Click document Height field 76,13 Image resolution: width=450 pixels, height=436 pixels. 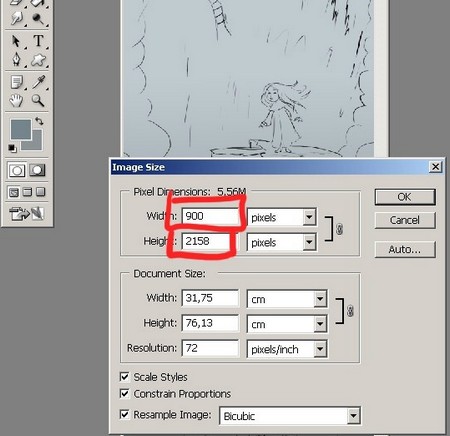click(x=210, y=323)
